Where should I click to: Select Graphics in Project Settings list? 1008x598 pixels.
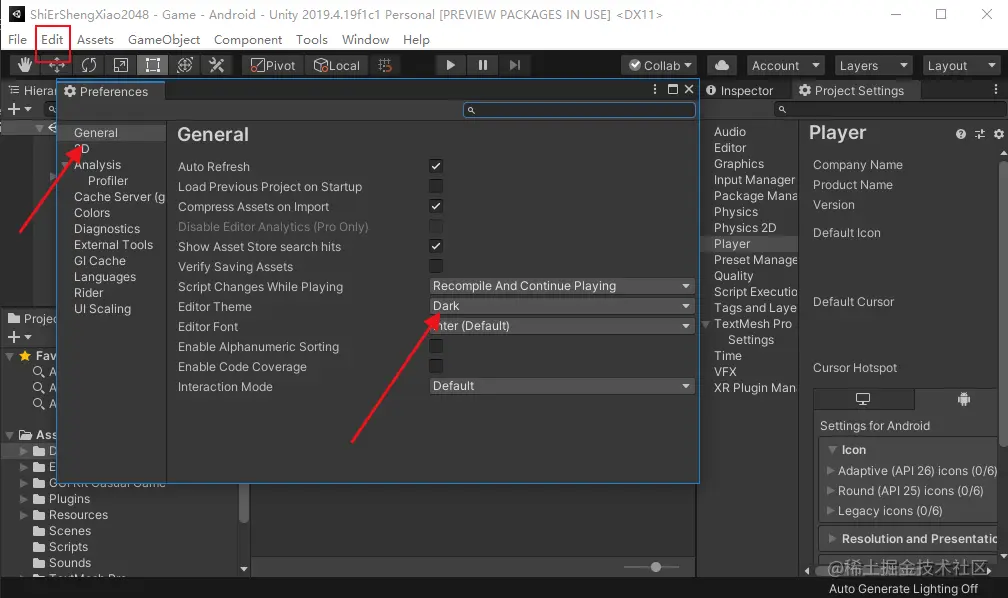coord(739,163)
